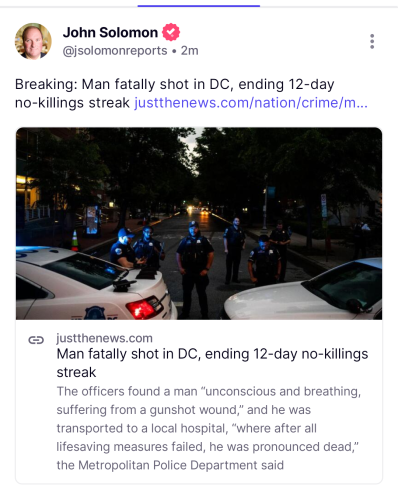
Task: Open the John Solomon display name
Action: click(x=110, y=32)
